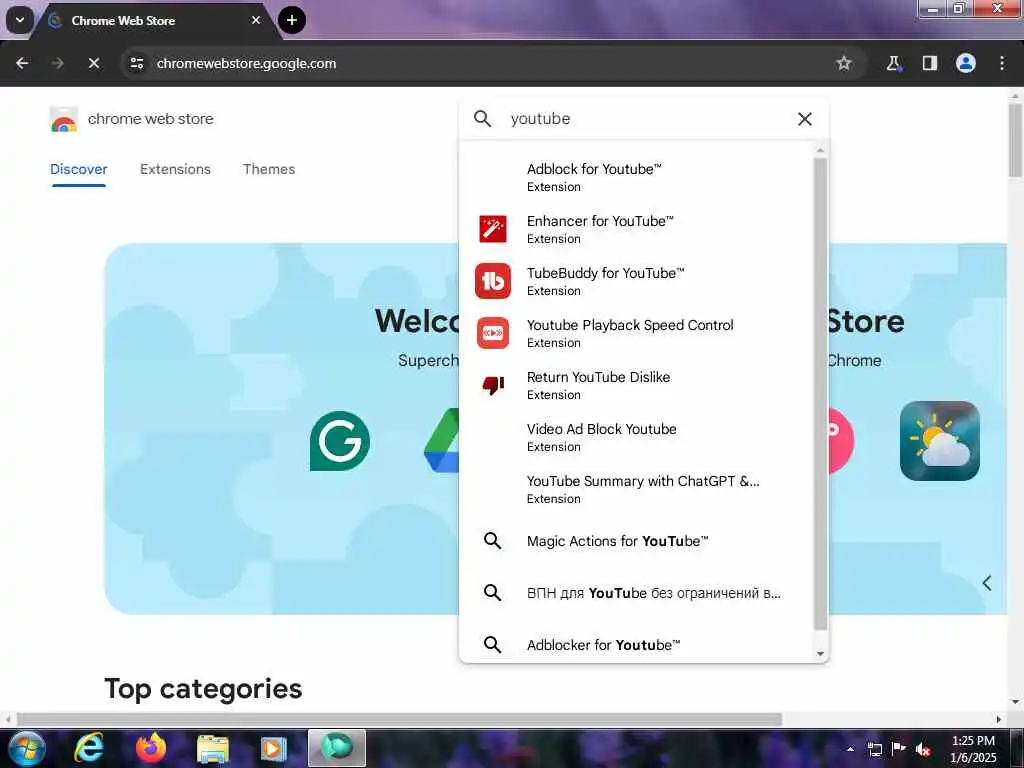Select Video Ad Block Youtube suggestion
This screenshot has height=768, width=1024.
pos(637,437)
